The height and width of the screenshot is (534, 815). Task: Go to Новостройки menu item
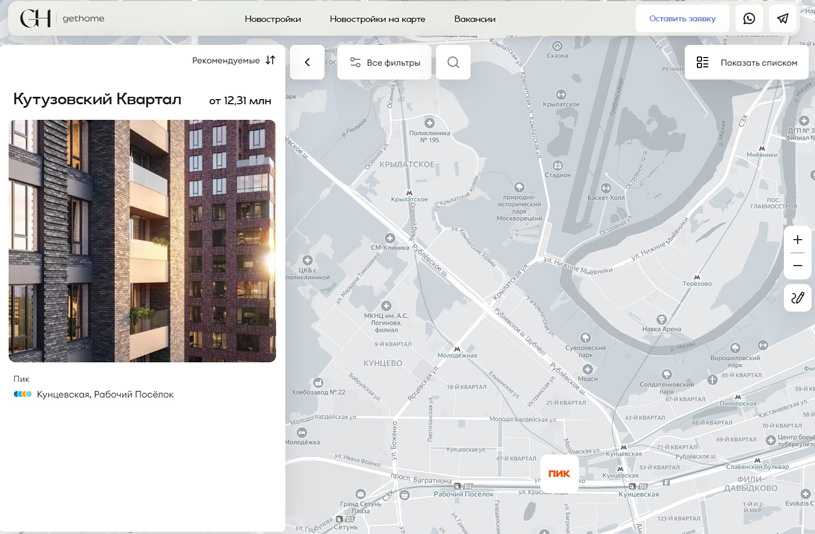click(x=272, y=19)
